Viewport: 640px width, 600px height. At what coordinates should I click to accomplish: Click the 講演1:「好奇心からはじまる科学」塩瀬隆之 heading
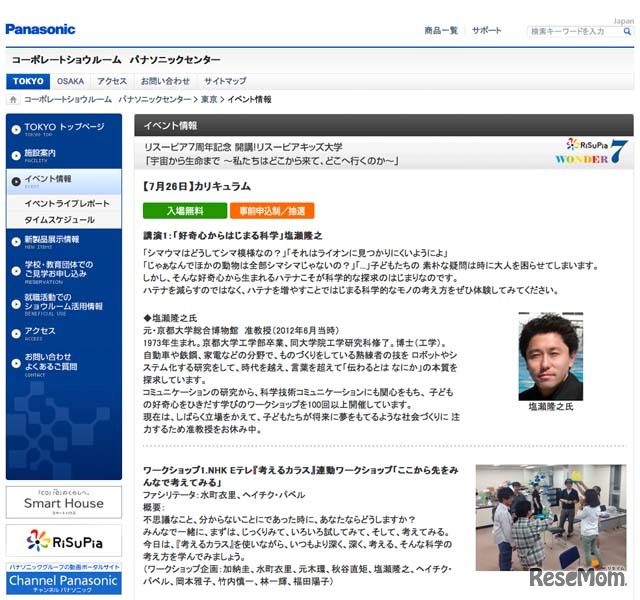(232, 236)
